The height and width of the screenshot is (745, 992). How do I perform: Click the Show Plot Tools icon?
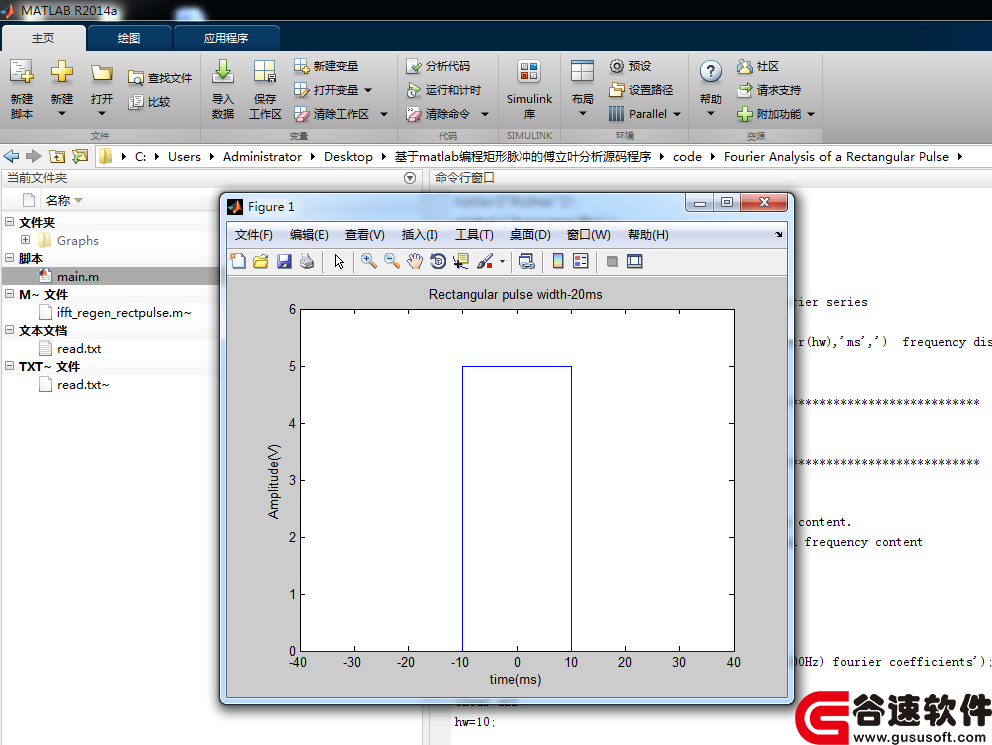click(635, 261)
